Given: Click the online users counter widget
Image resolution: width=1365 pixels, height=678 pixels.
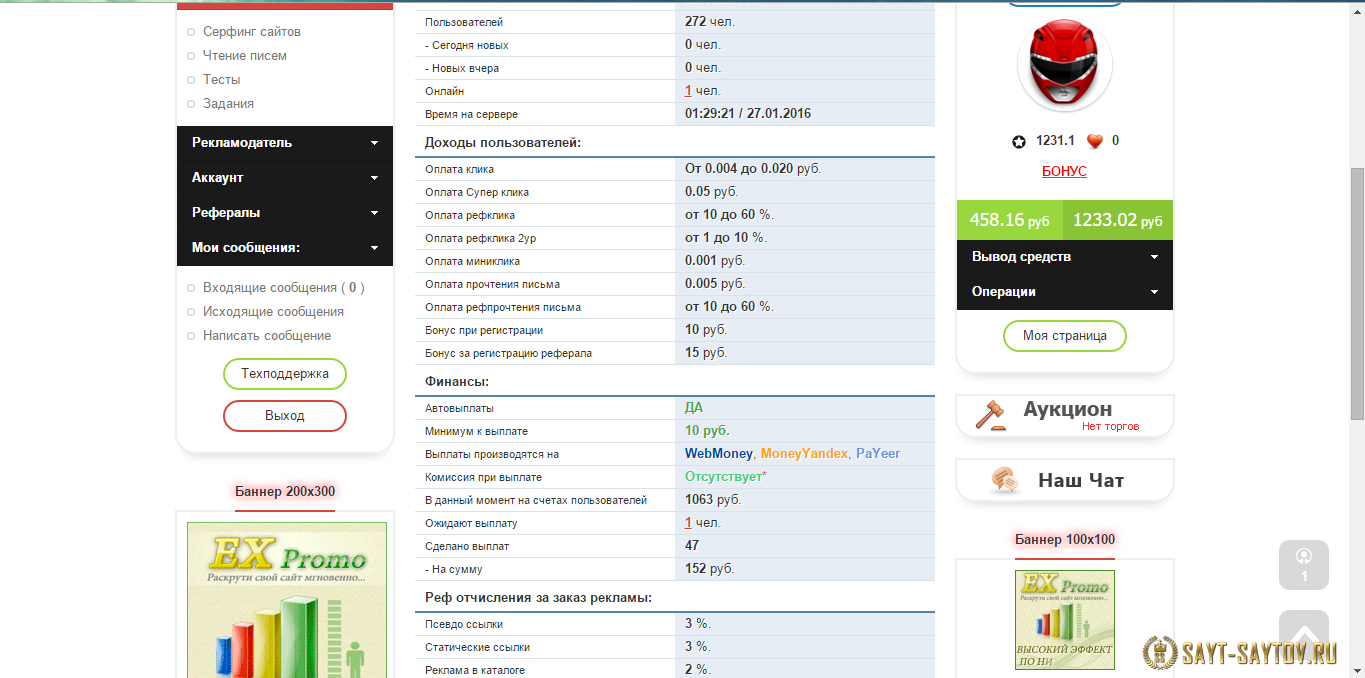Looking at the screenshot, I should coord(1303,565).
